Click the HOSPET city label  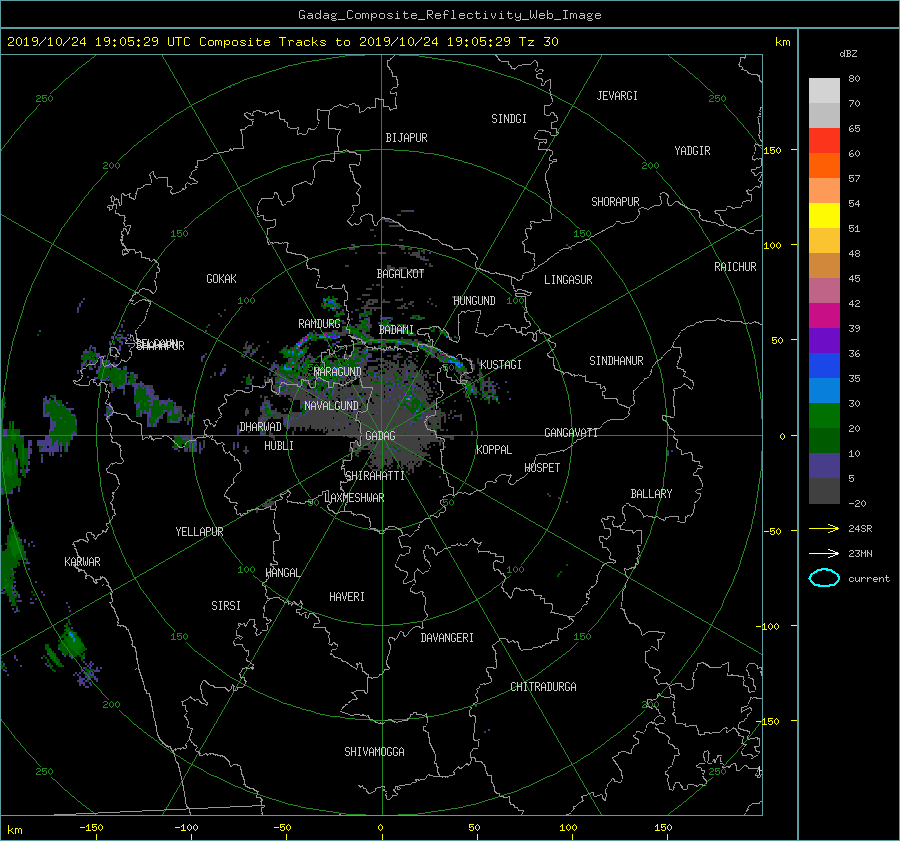click(542, 468)
